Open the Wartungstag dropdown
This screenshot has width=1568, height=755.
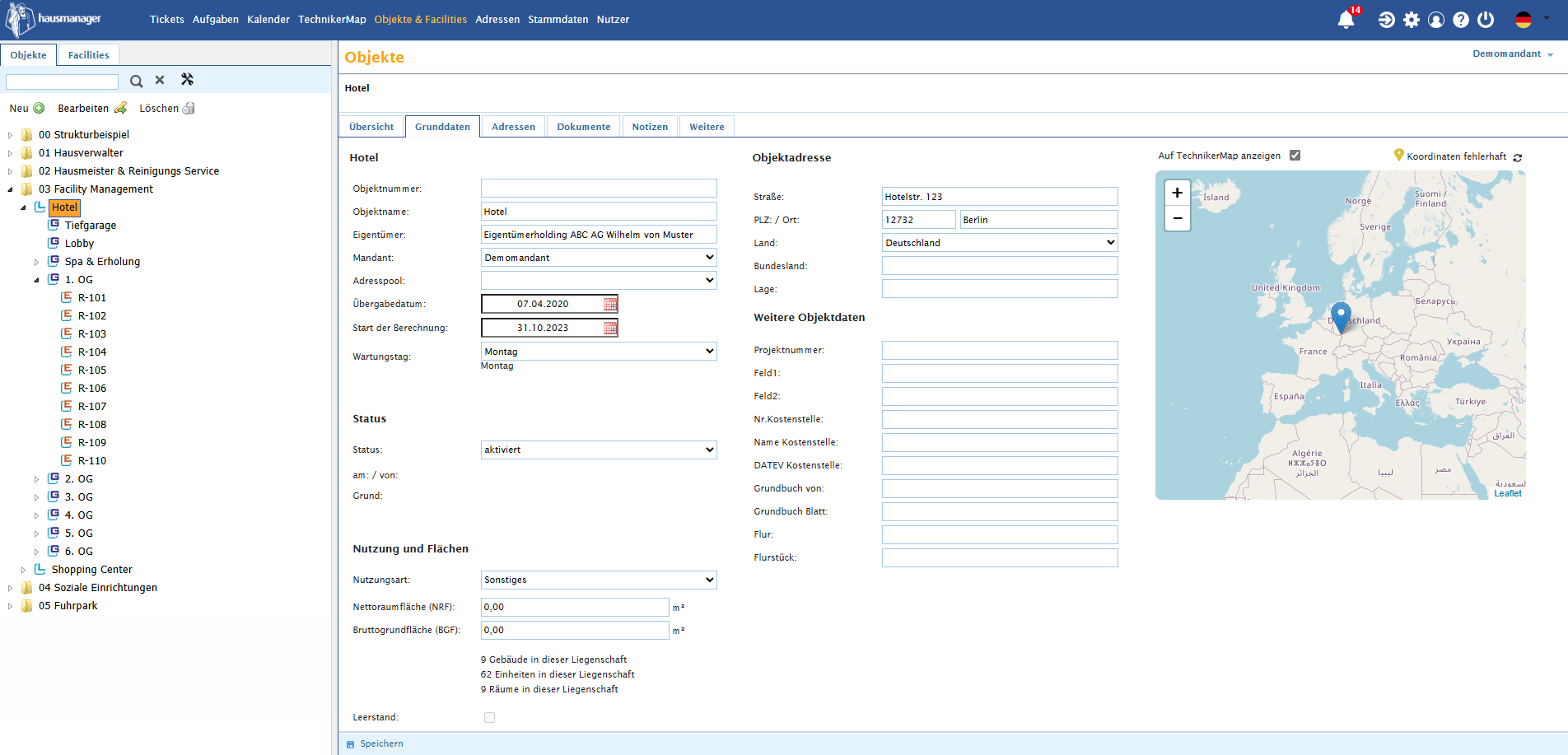599,352
